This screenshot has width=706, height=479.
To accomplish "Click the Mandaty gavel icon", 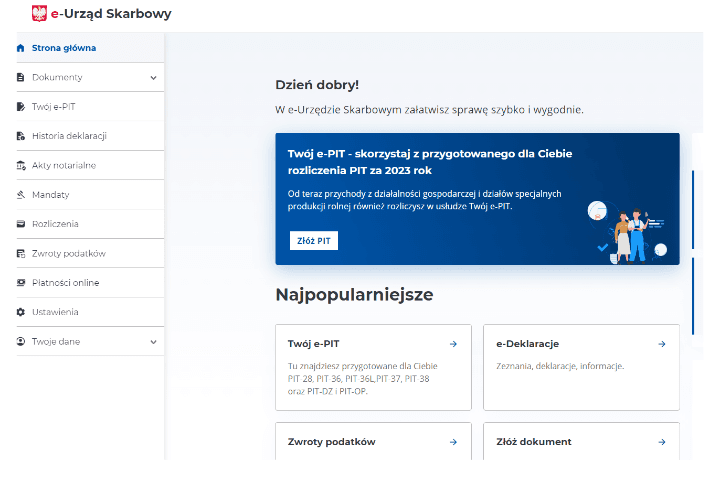I will [20, 195].
